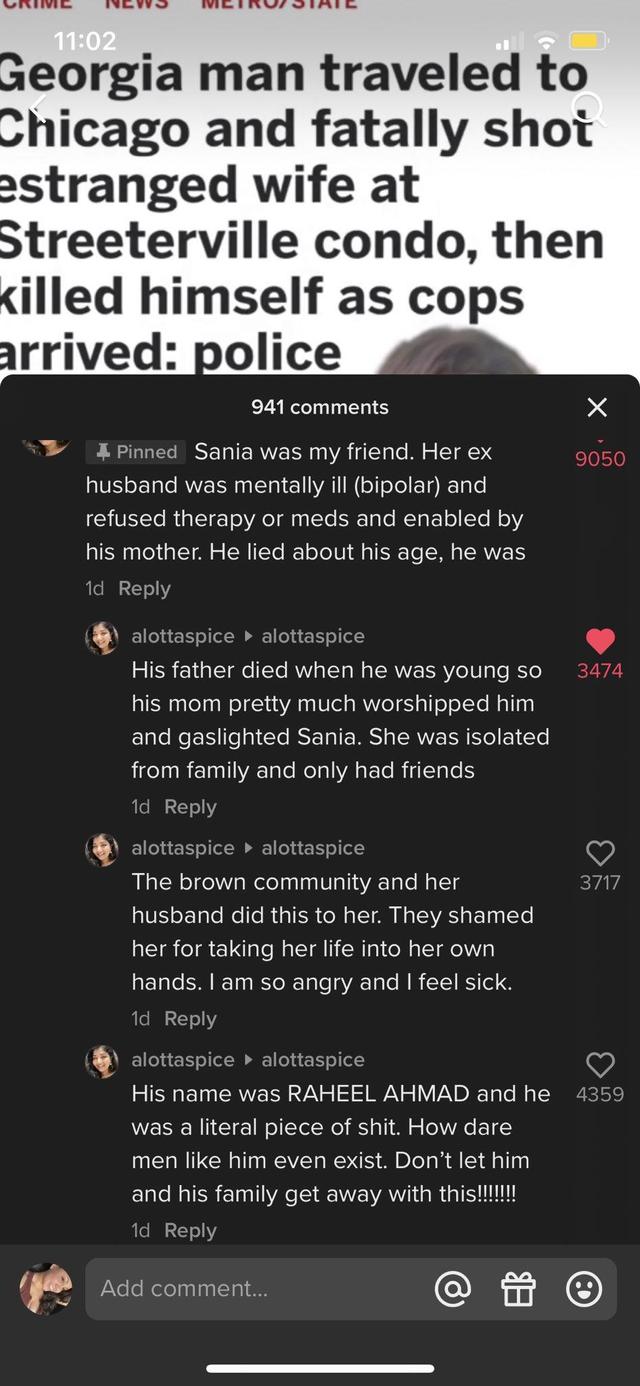Screen dimensions: 640x1386
Task: Open alottaspice profile from first reply username
Action: pos(183,636)
